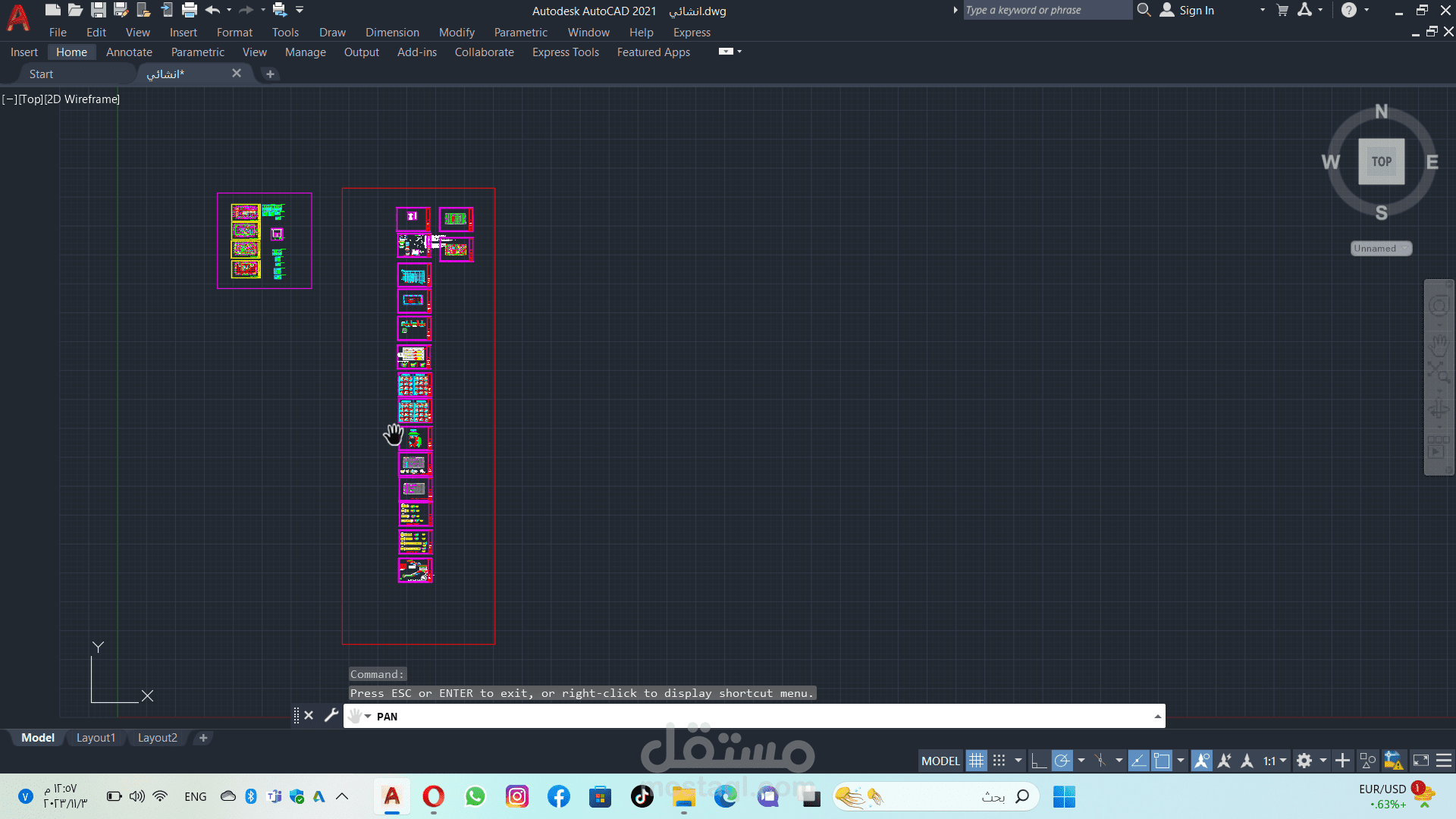This screenshot has width=1456, height=819.
Task: Switch to the Annotate ribbon tab
Action: pyautogui.click(x=129, y=52)
